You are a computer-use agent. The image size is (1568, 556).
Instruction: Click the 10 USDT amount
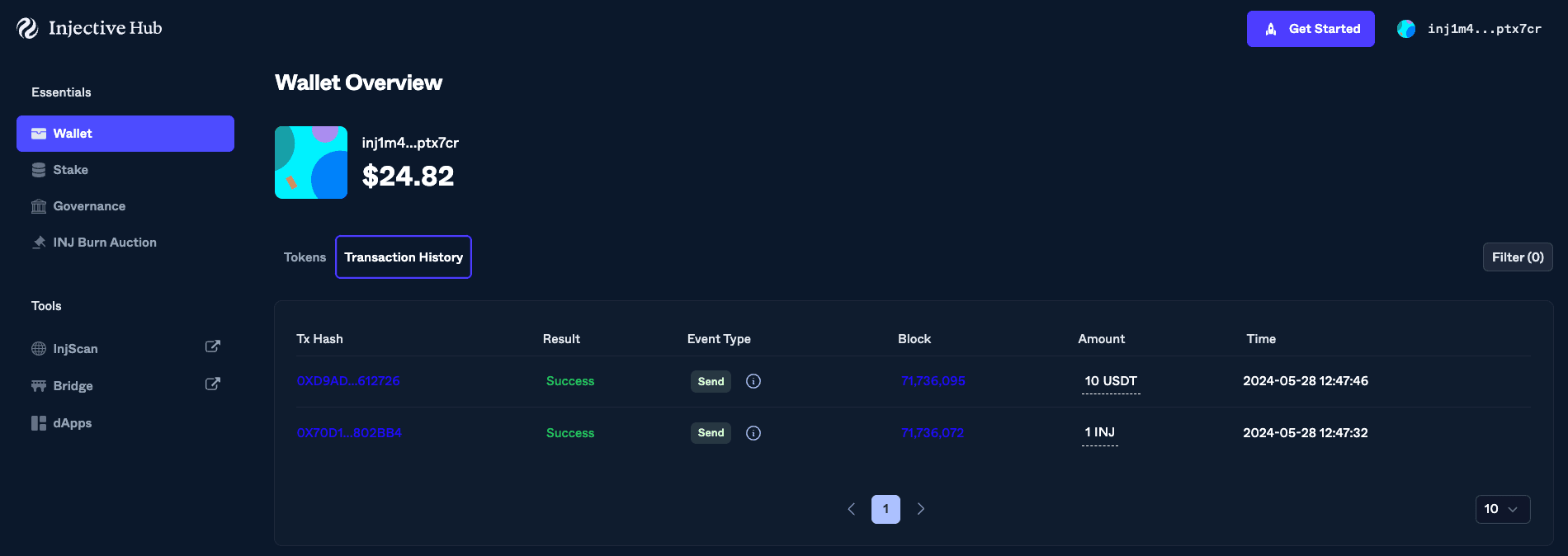pos(1111,381)
